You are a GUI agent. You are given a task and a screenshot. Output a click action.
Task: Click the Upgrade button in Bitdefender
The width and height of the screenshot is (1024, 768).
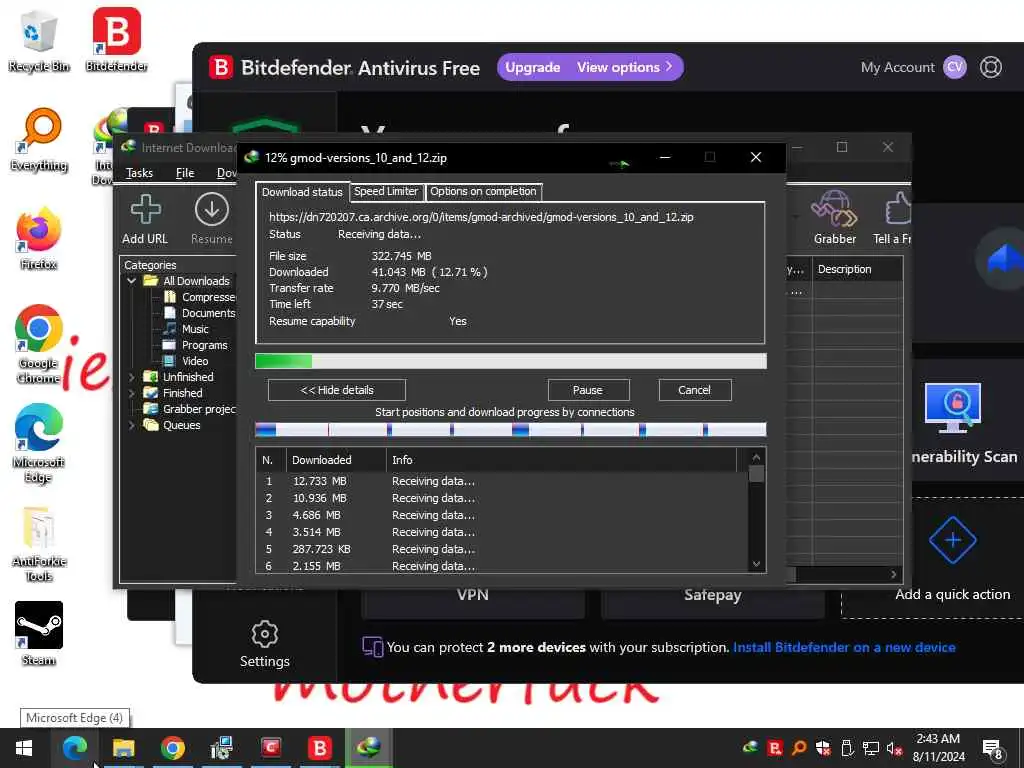(532, 67)
